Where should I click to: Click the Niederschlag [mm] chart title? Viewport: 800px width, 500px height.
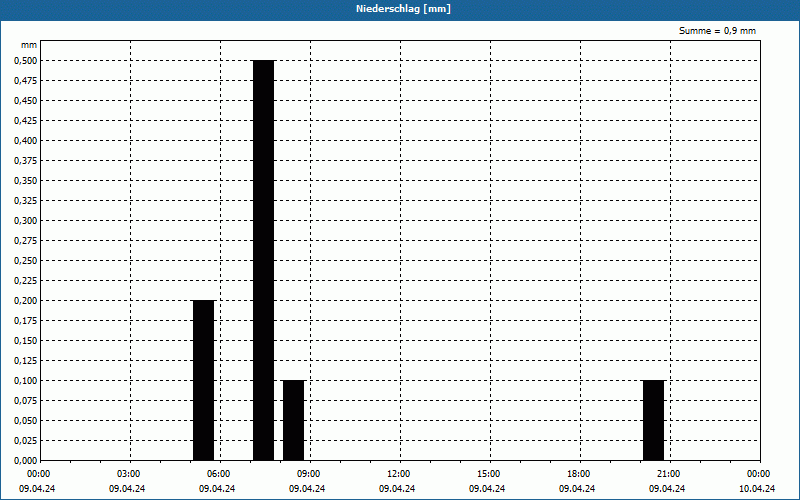[x=403, y=9]
